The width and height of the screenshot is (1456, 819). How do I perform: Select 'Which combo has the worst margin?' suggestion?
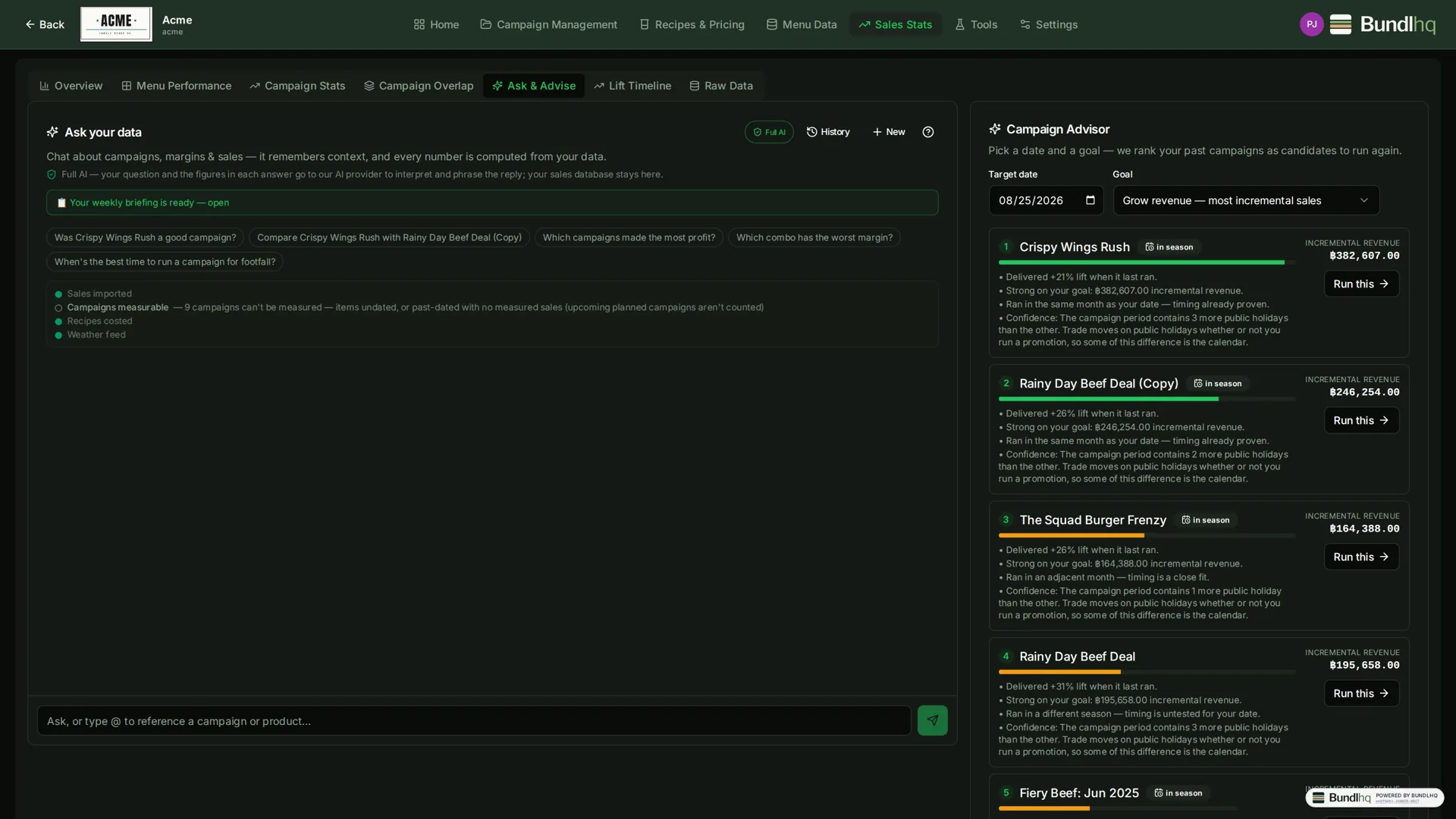tap(814, 237)
